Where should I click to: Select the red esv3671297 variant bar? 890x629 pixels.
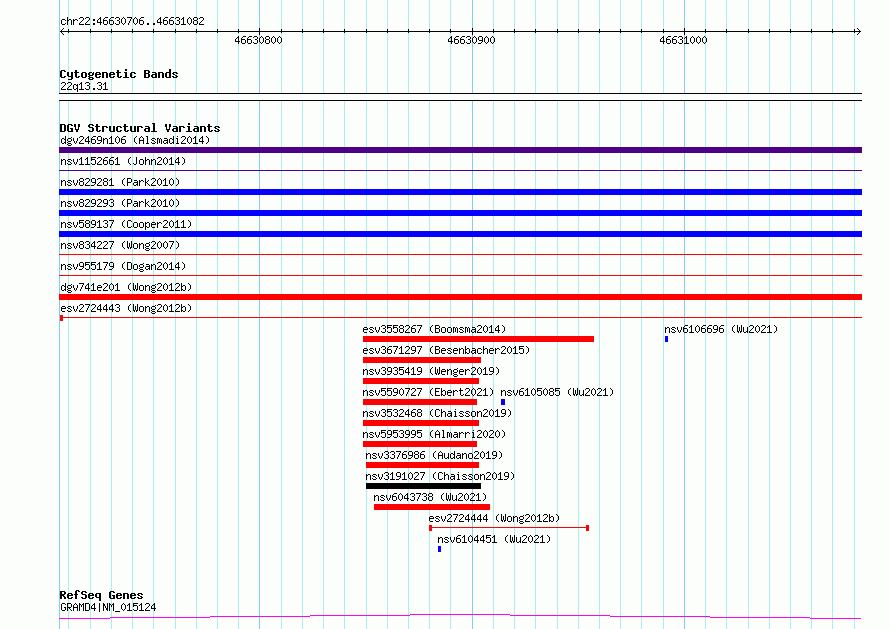(x=422, y=360)
